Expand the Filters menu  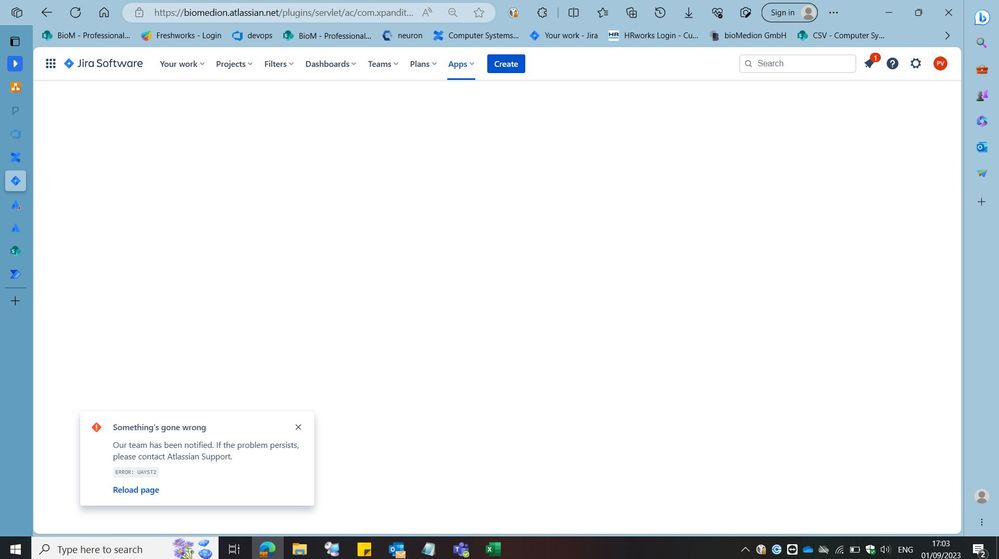tap(278, 64)
